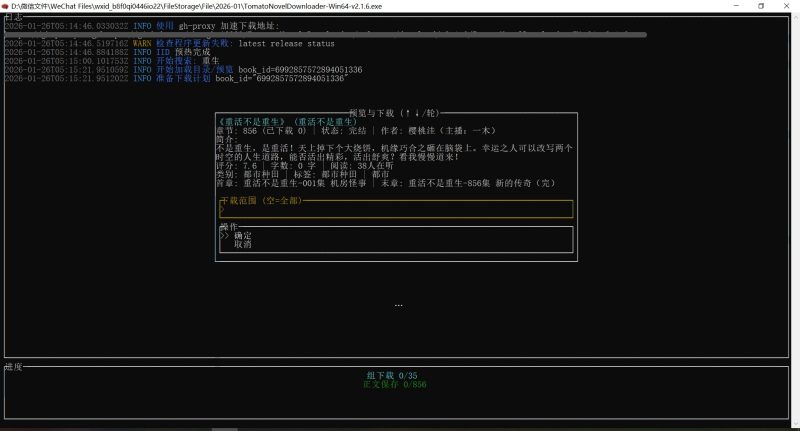Select the 取消 option in the 操作 box
The width and height of the screenshot is (800, 431).
pos(242,244)
